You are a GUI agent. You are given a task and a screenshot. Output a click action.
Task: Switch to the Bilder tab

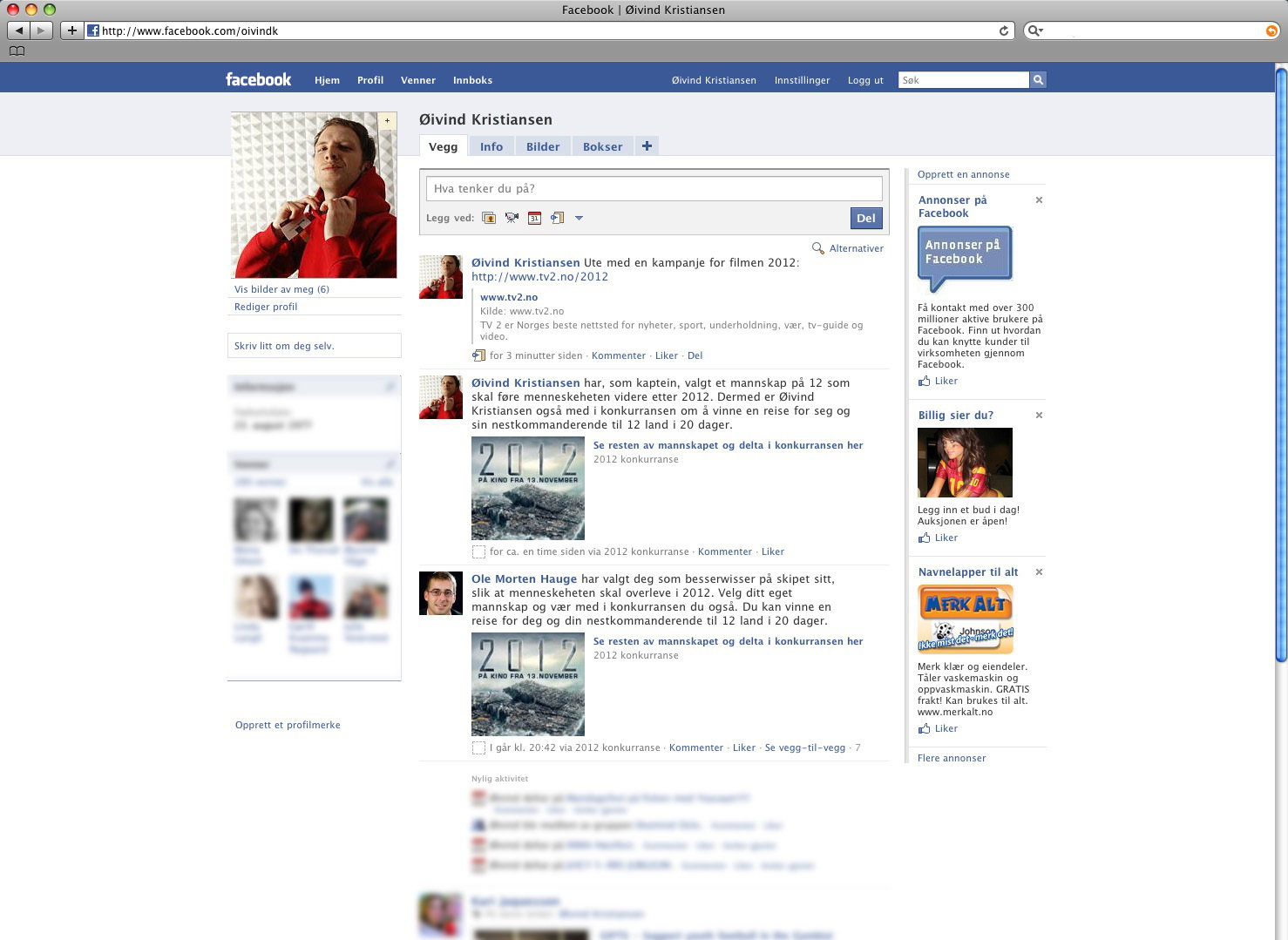(x=543, y=146)
